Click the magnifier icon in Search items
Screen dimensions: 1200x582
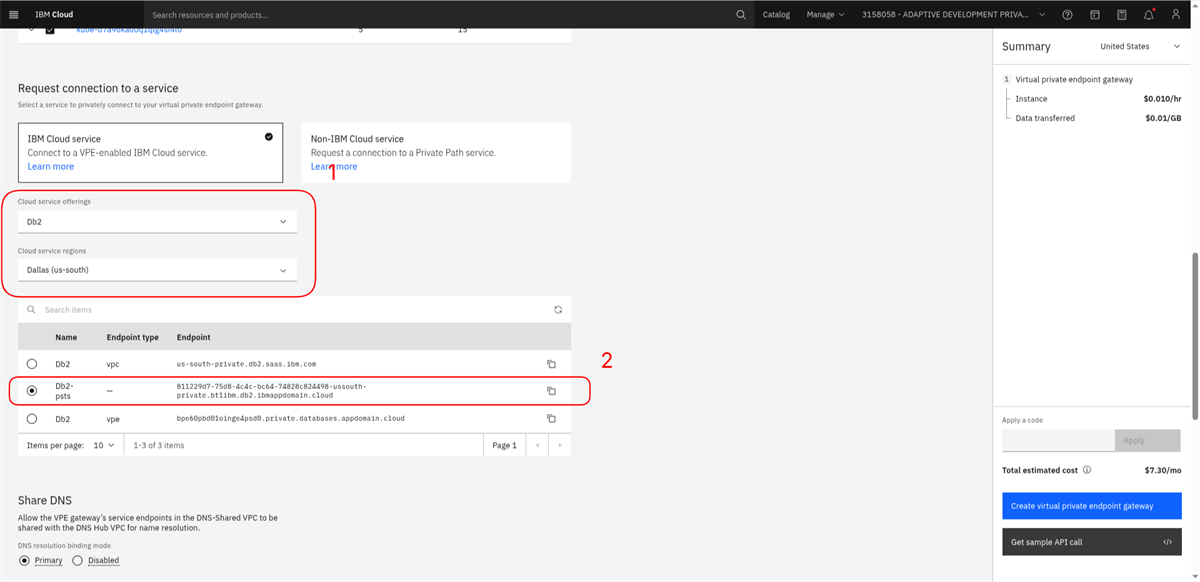tap(32, 310)
